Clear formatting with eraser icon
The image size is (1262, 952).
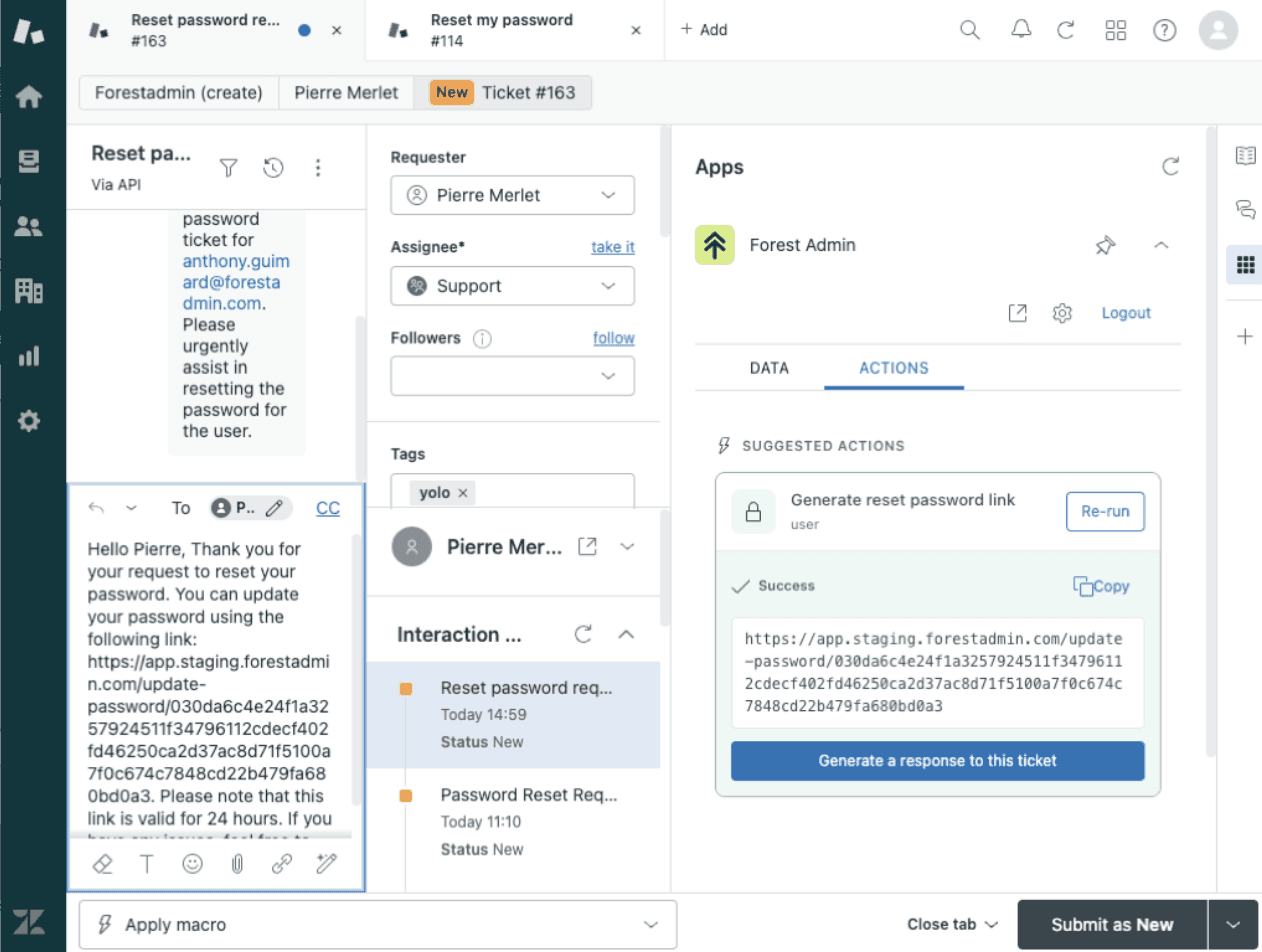coord(102,864)
